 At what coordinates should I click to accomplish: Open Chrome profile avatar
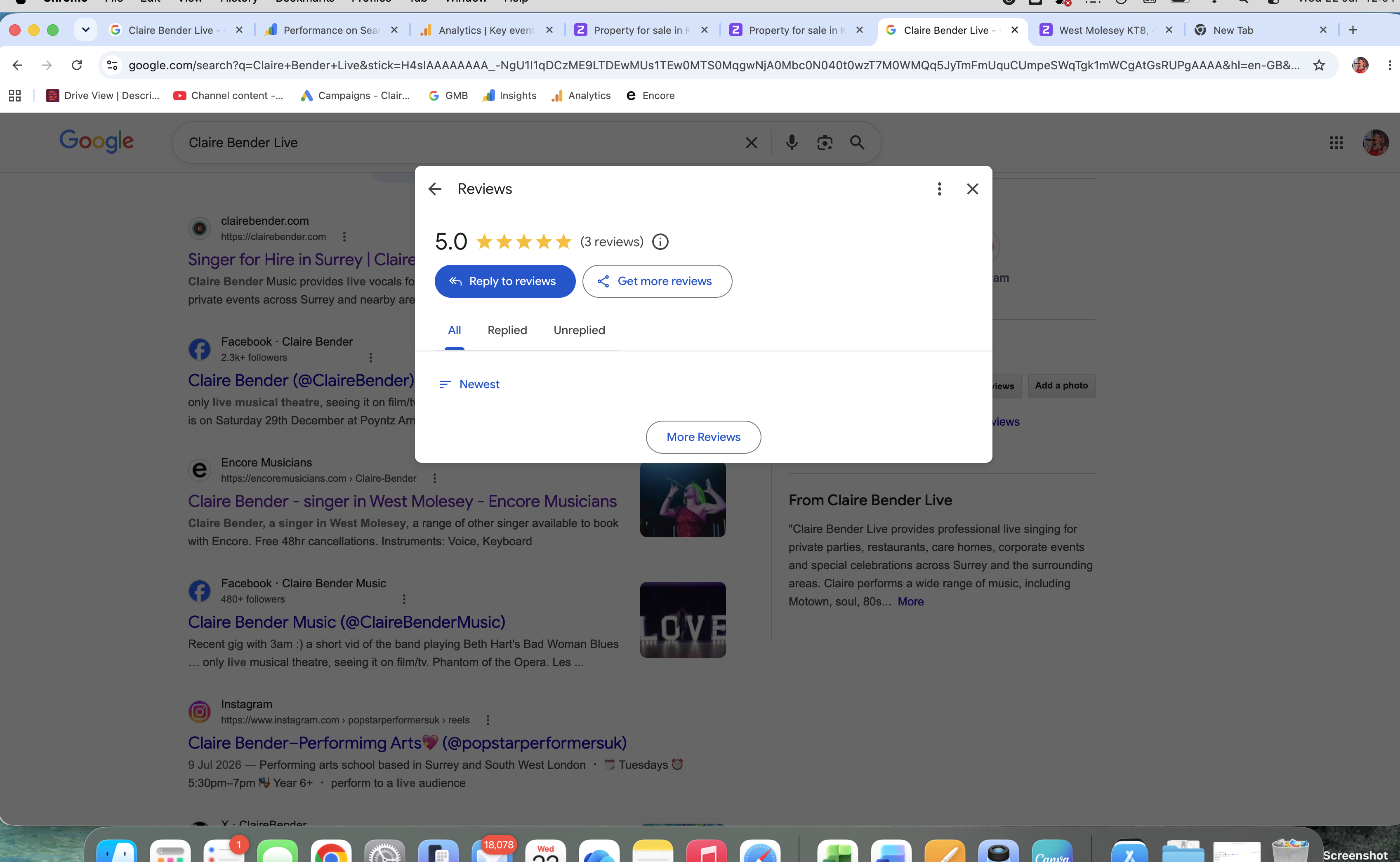pos(1360,65)
